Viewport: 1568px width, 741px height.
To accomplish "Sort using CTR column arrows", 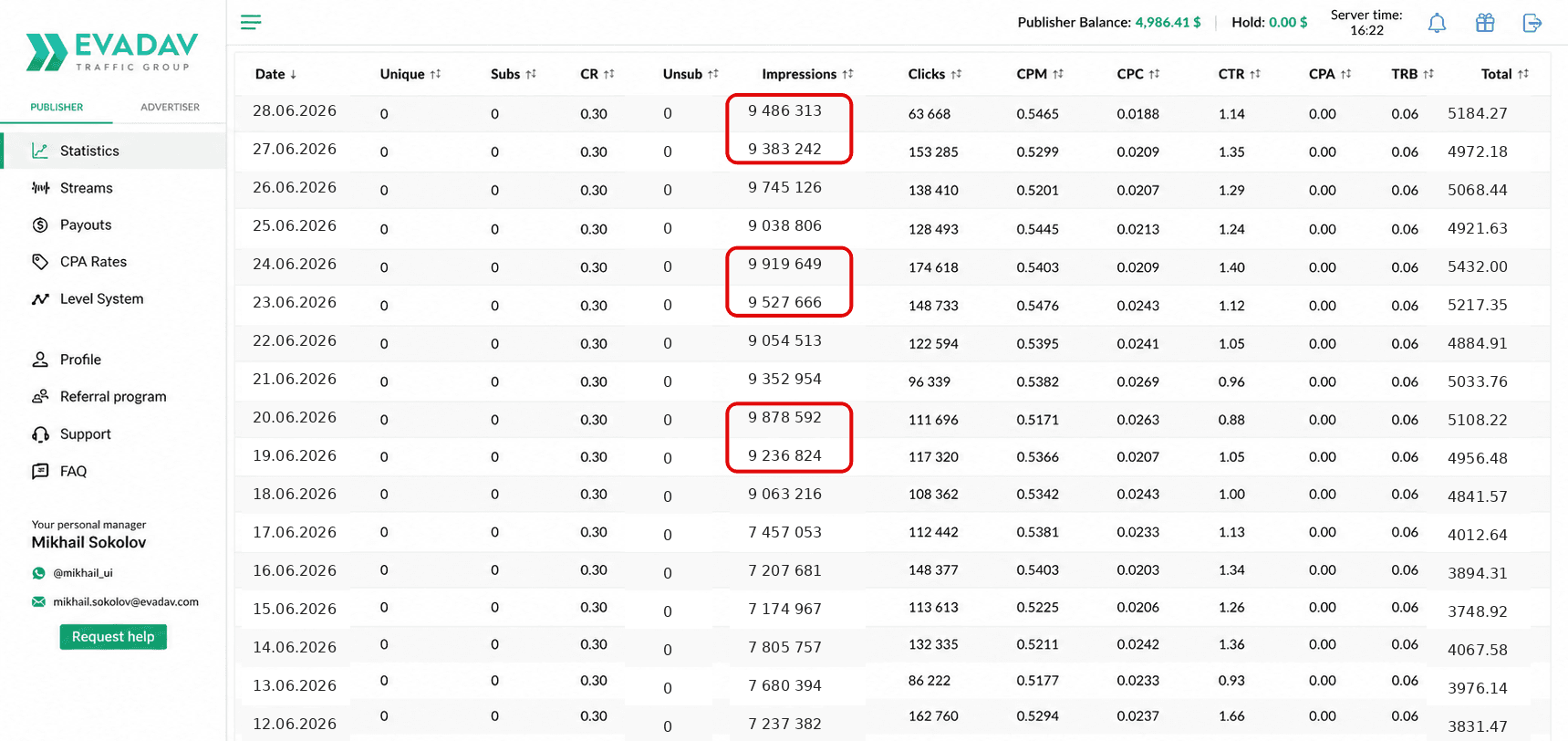I will (x=1255, y=74).
